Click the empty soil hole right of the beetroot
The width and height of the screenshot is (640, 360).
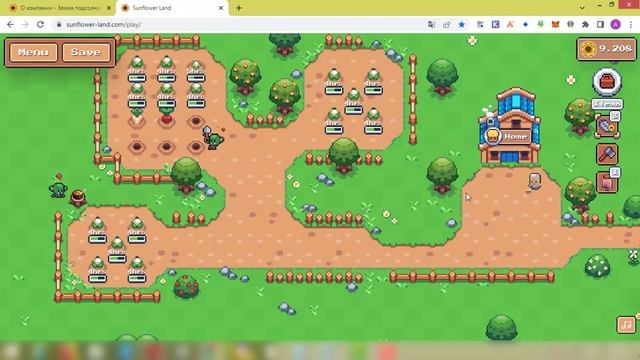(196, 121)
